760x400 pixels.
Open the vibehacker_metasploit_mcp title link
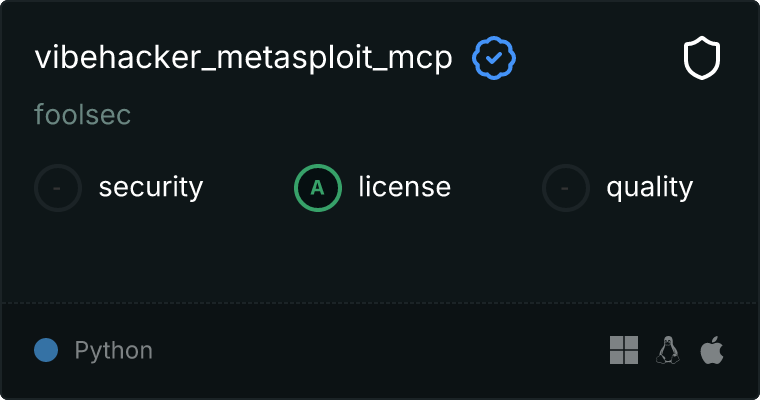pos(243,59)
